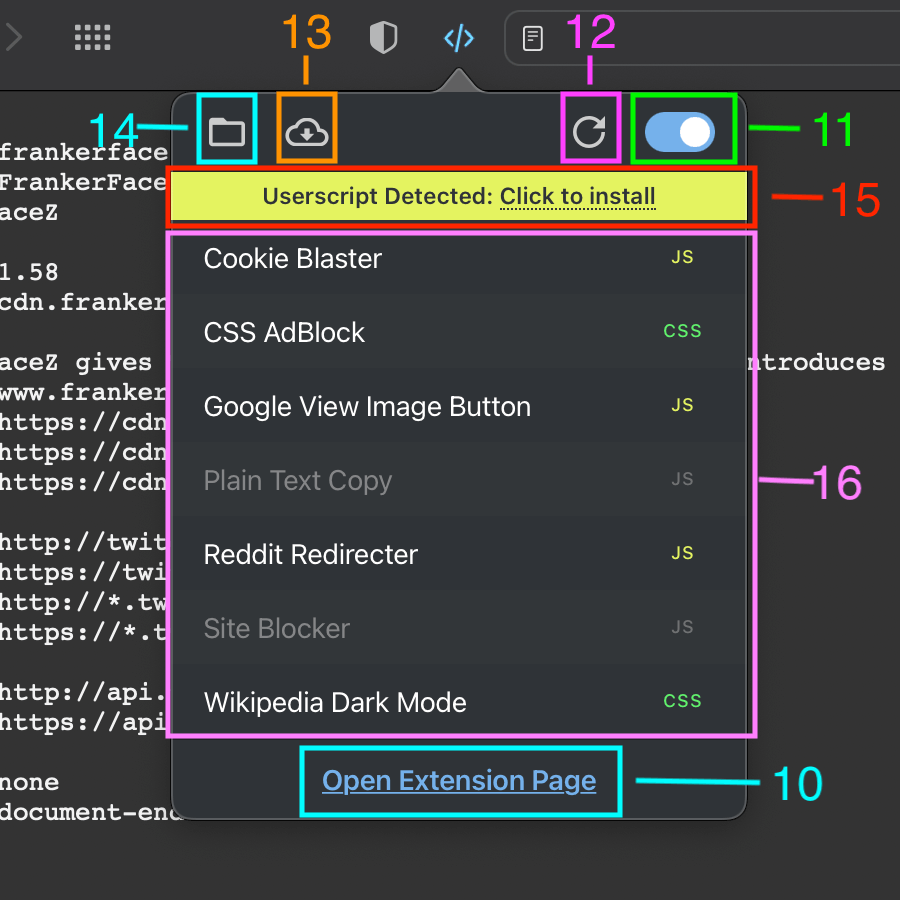Screen dimensions: 900x900
Task: Toggle the Cookie Blaster script
Action: click(x=459, y=258)
